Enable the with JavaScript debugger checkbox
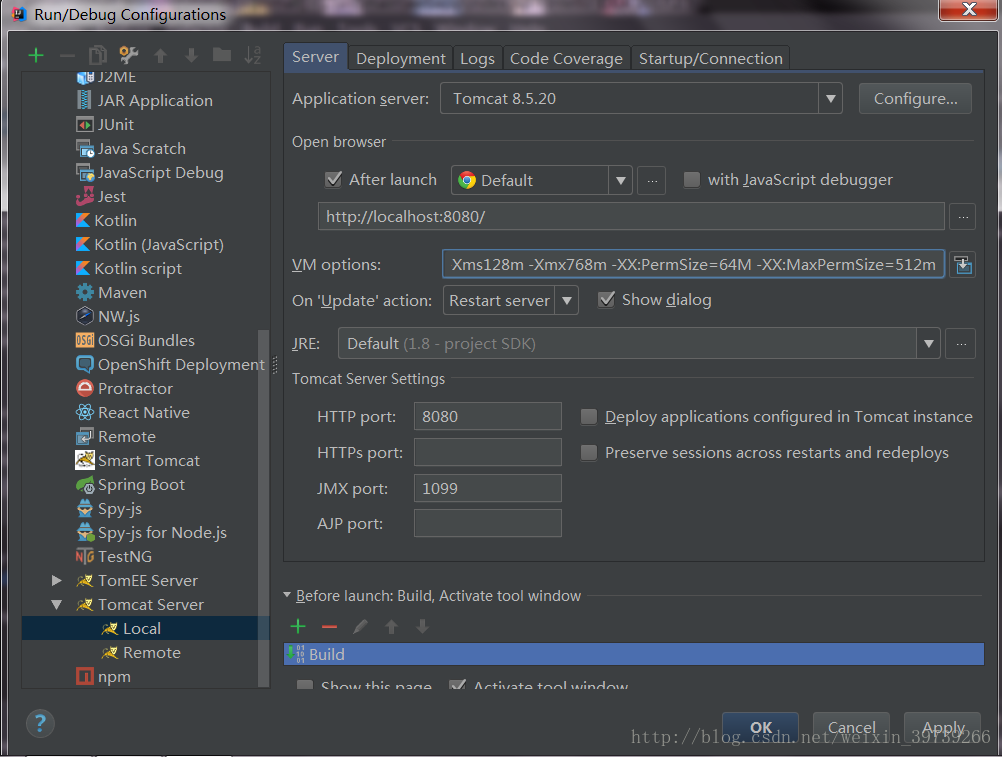 pos(691,180)
